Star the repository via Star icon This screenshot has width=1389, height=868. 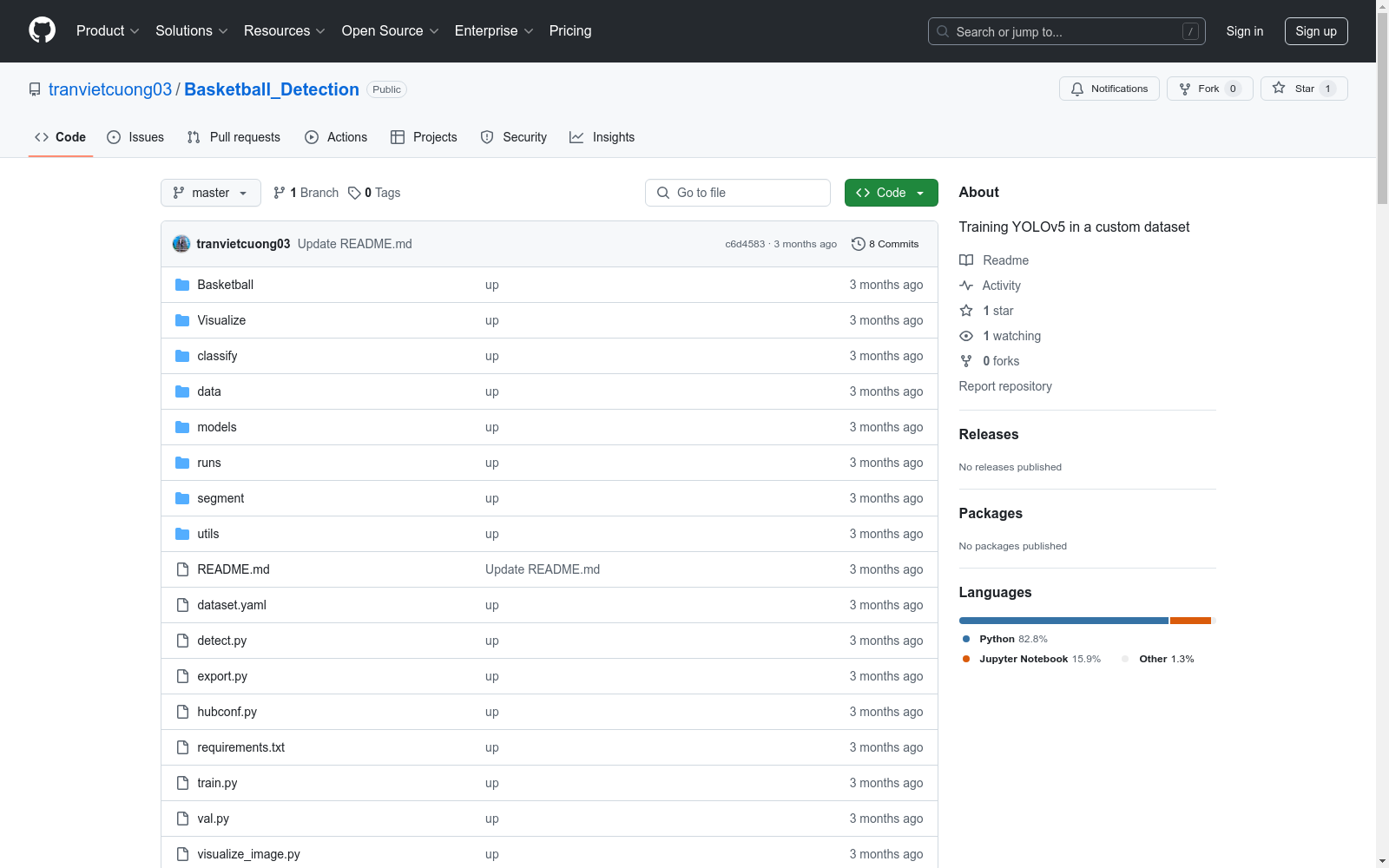[1279, 88]
